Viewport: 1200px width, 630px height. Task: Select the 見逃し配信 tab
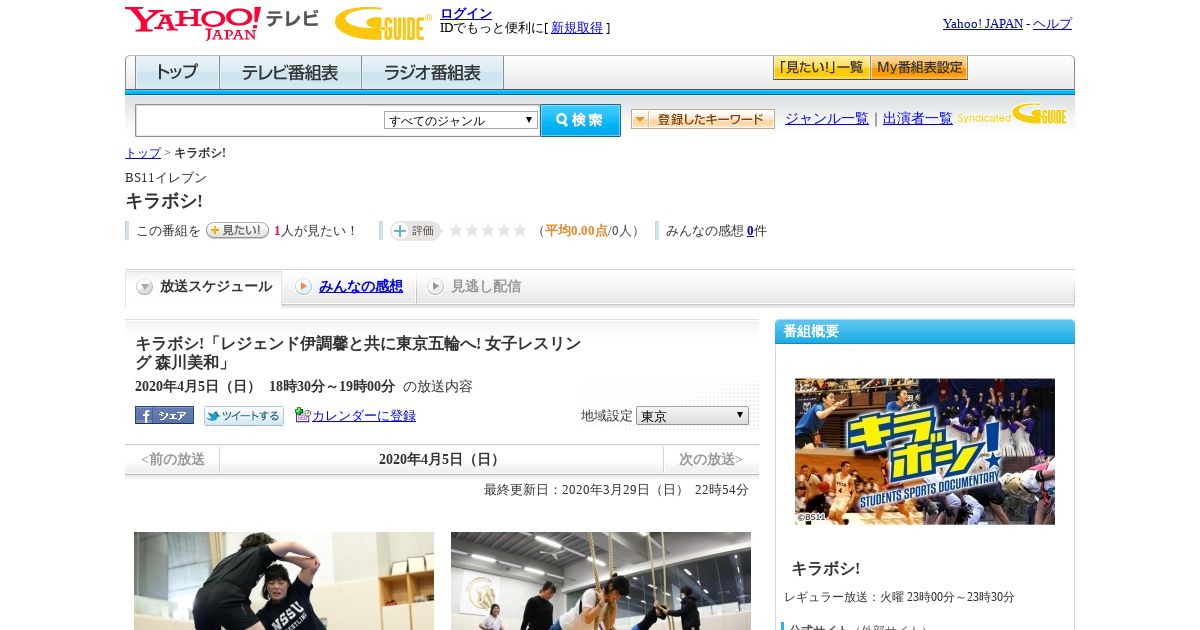click(x=486, y=286)
